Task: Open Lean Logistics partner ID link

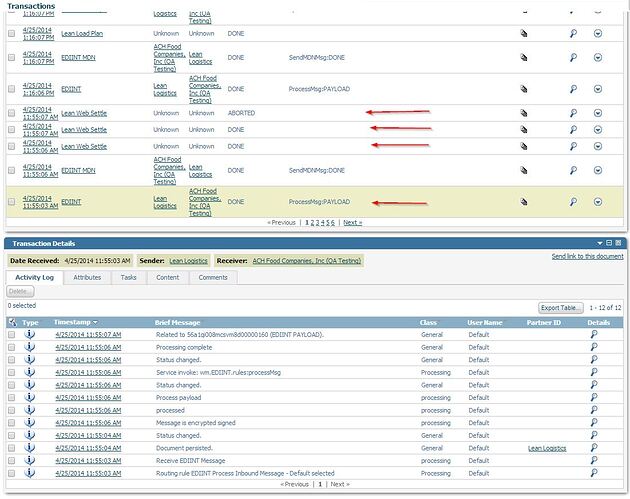Action: [x=547, y=448]
